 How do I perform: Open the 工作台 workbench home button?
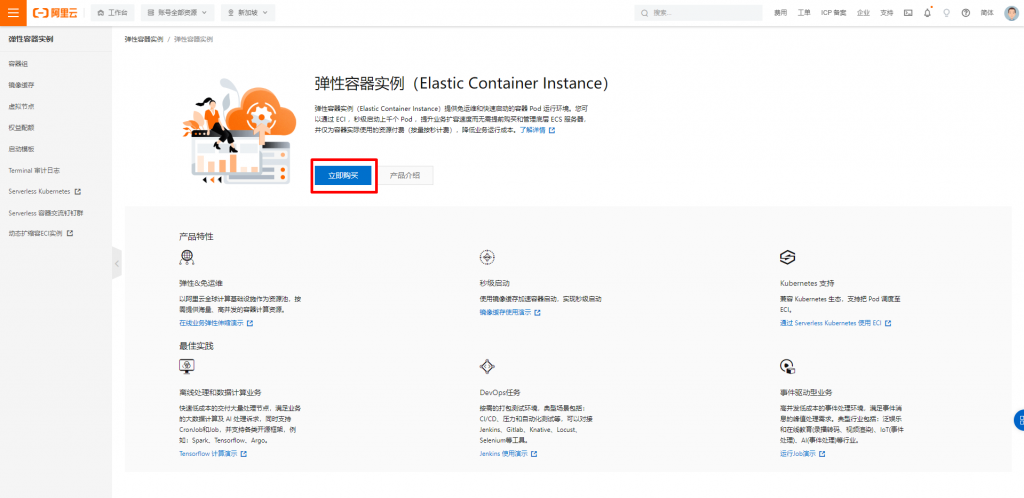click(112, 13)
